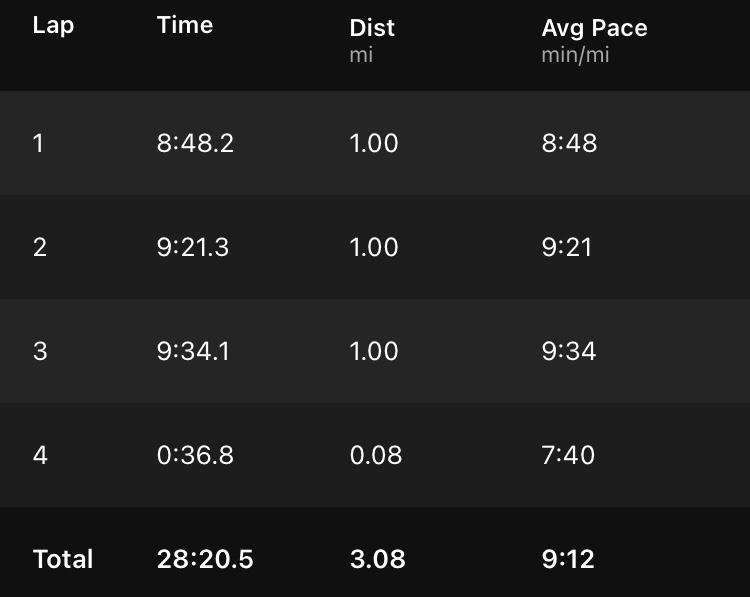
Task: Click lap 1 time 8:48.2
Action: coord(195,143)
